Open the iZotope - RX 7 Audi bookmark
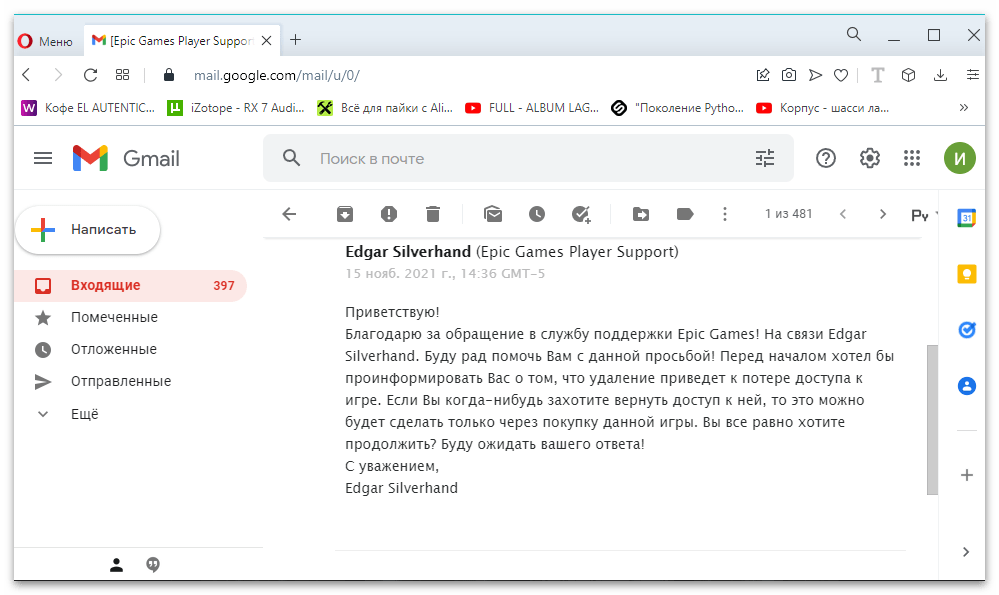The height and width of the screenshot is (595, 999). [x=236, y=108]
